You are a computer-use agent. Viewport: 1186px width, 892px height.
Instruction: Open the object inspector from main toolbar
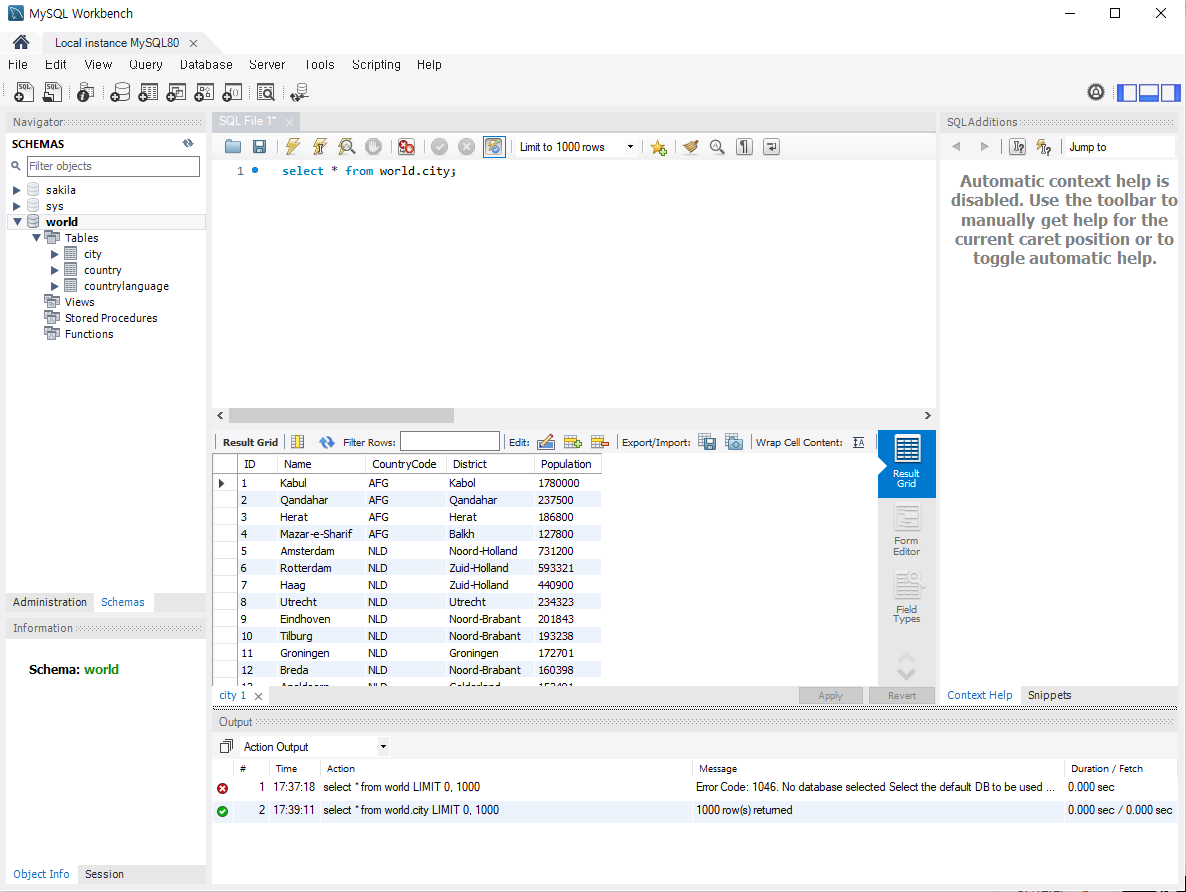pyautogui.click(x=85, y=92)
